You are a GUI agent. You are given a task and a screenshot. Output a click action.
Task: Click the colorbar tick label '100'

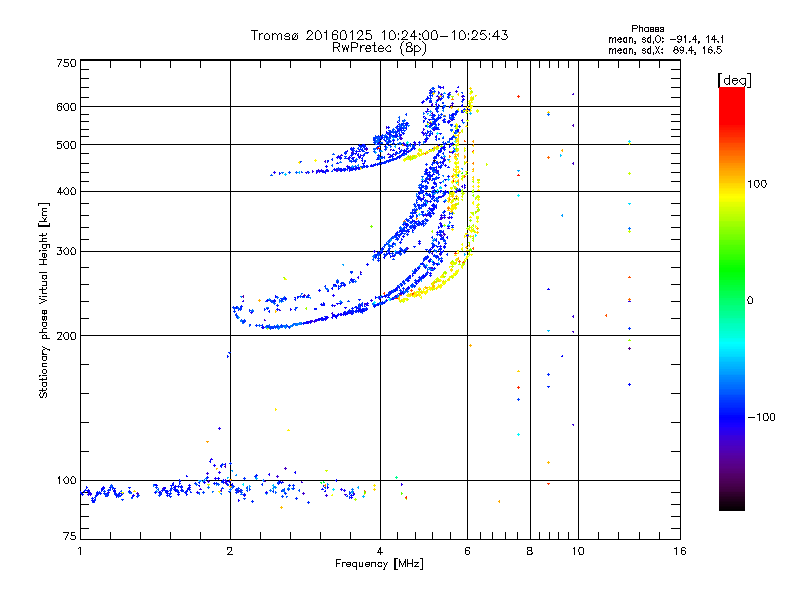coord(757,184)
